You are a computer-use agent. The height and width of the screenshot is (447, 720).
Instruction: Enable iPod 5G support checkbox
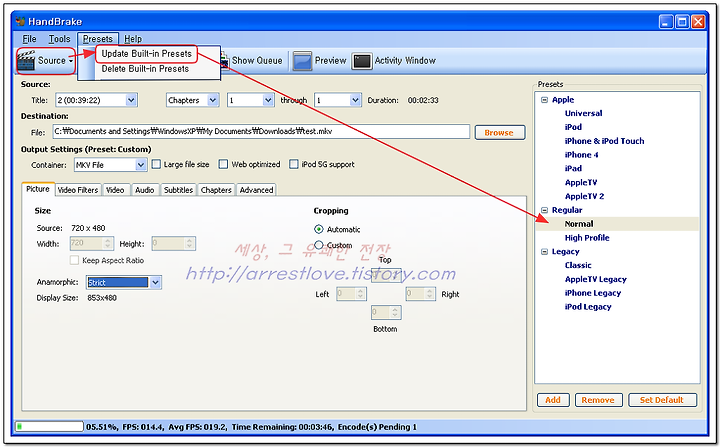[x=294, y=164]
